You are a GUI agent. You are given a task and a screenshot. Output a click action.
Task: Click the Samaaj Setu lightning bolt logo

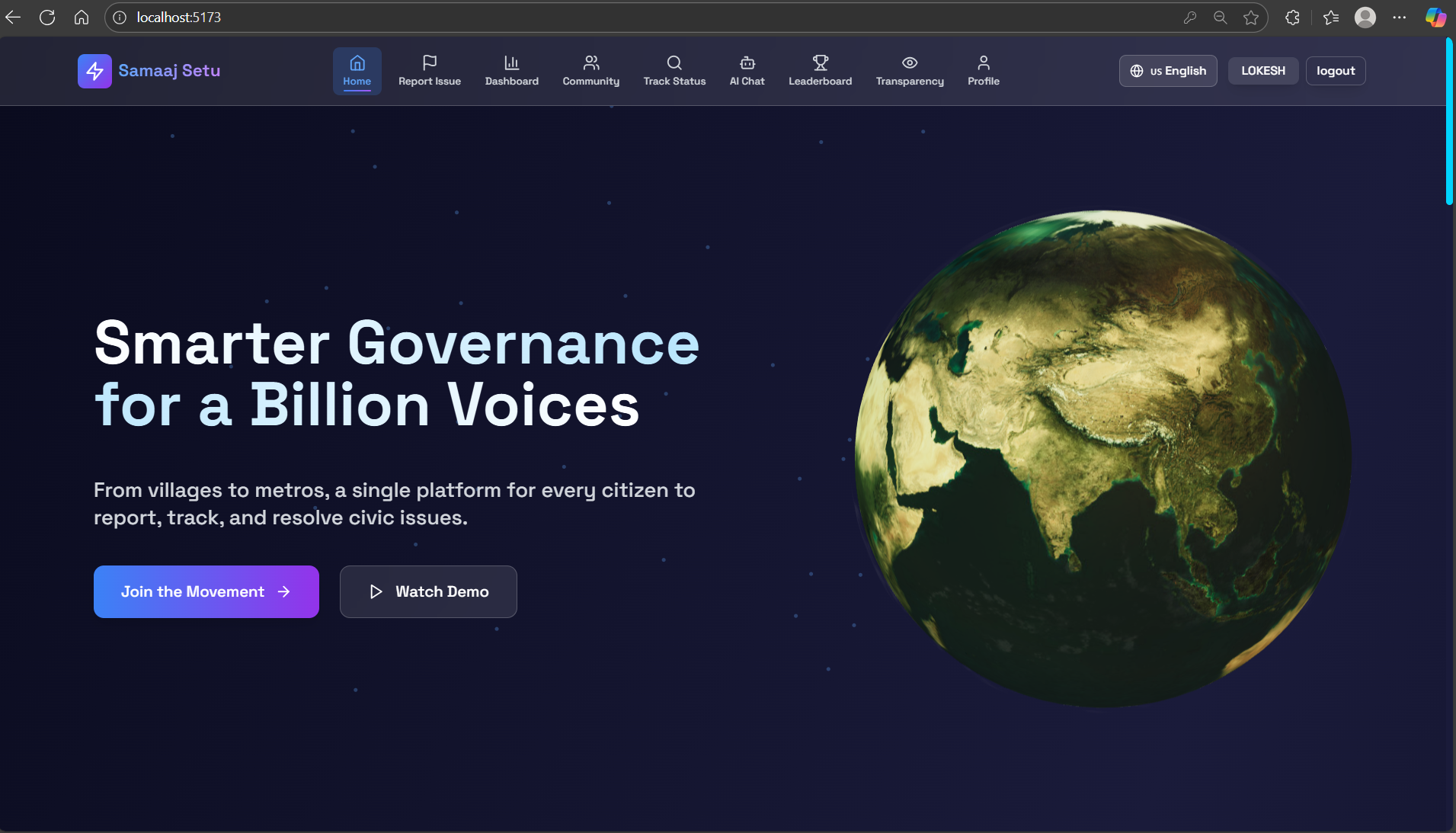(94, 71)
